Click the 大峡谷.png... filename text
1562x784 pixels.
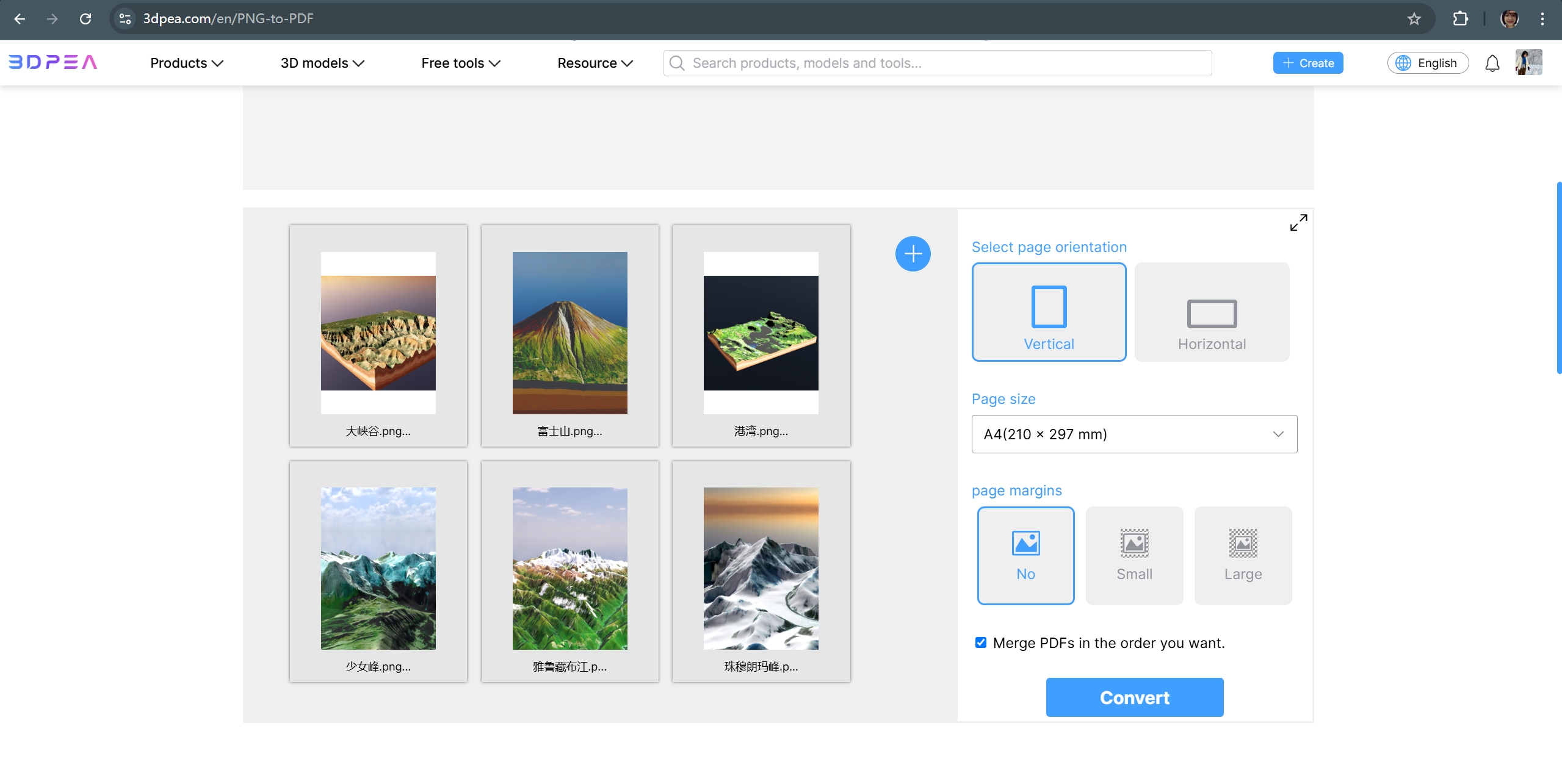click(378, 431)
